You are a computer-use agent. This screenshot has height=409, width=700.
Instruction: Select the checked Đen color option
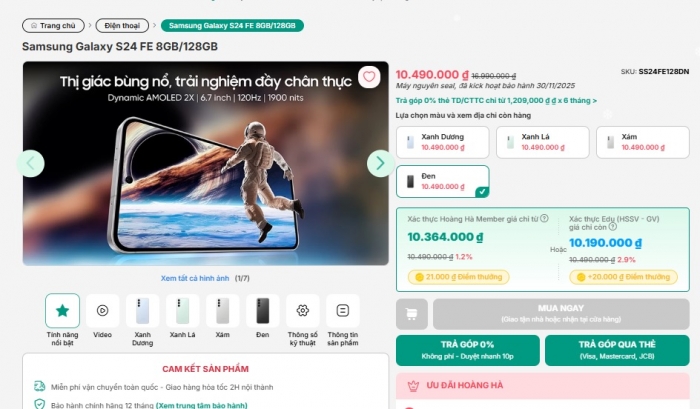442,181
